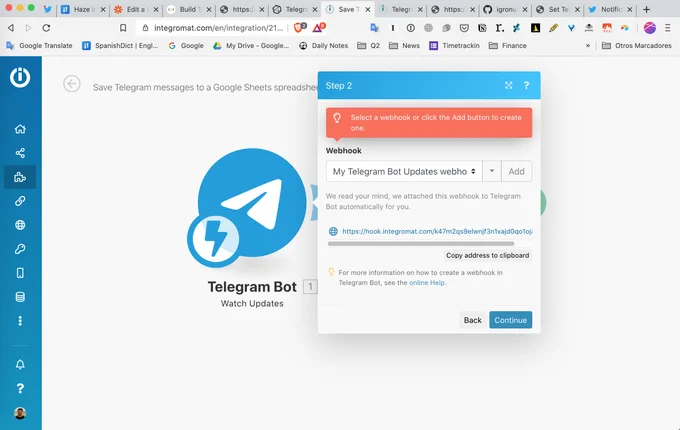Open Devices phone icon in the sidebar
The width and height of the screenshot is (680, 430).
20,273
